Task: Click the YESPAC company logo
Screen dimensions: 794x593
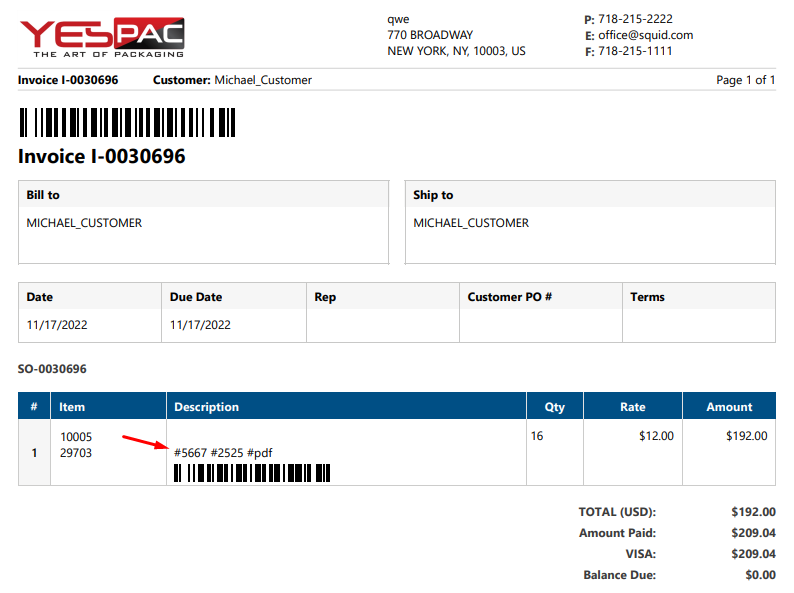Action: click(101, 37)
